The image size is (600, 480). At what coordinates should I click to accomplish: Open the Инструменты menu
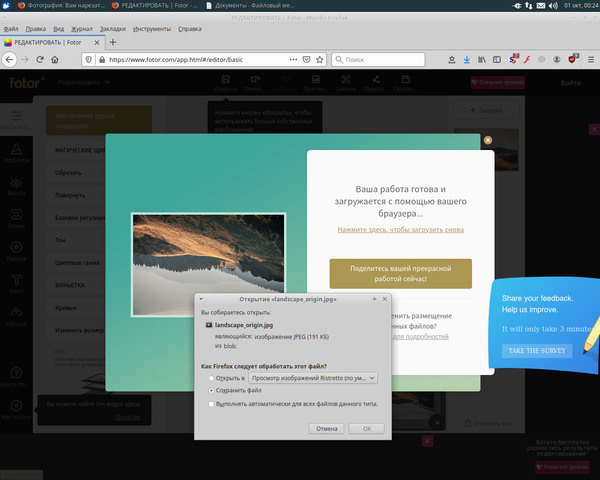point(152,29)
